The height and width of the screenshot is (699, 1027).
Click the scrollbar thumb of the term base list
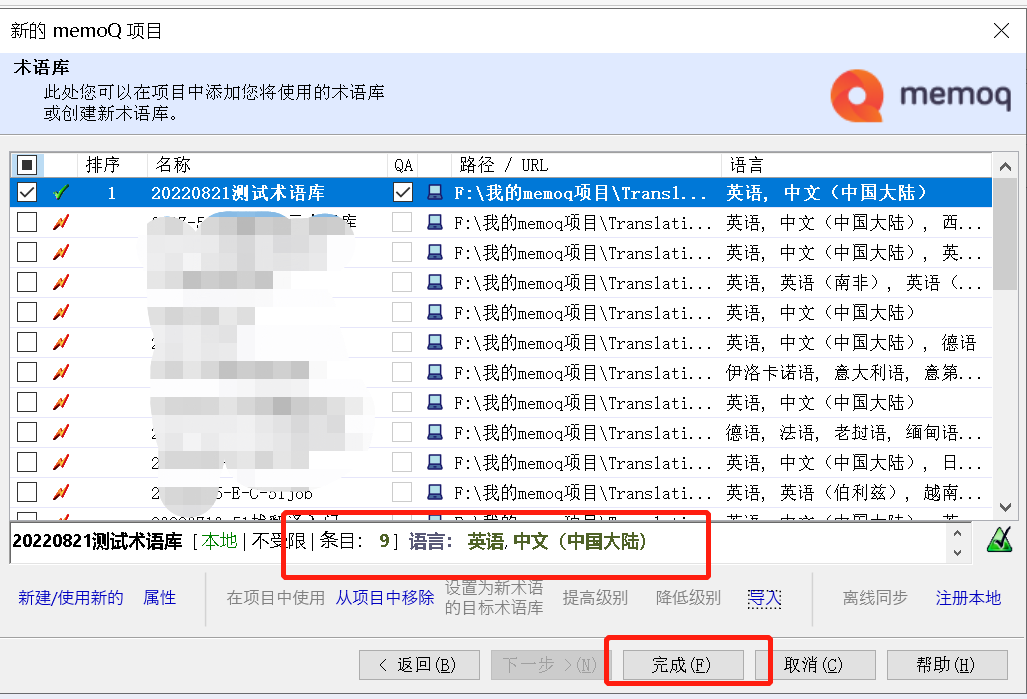pos(1005,233)
